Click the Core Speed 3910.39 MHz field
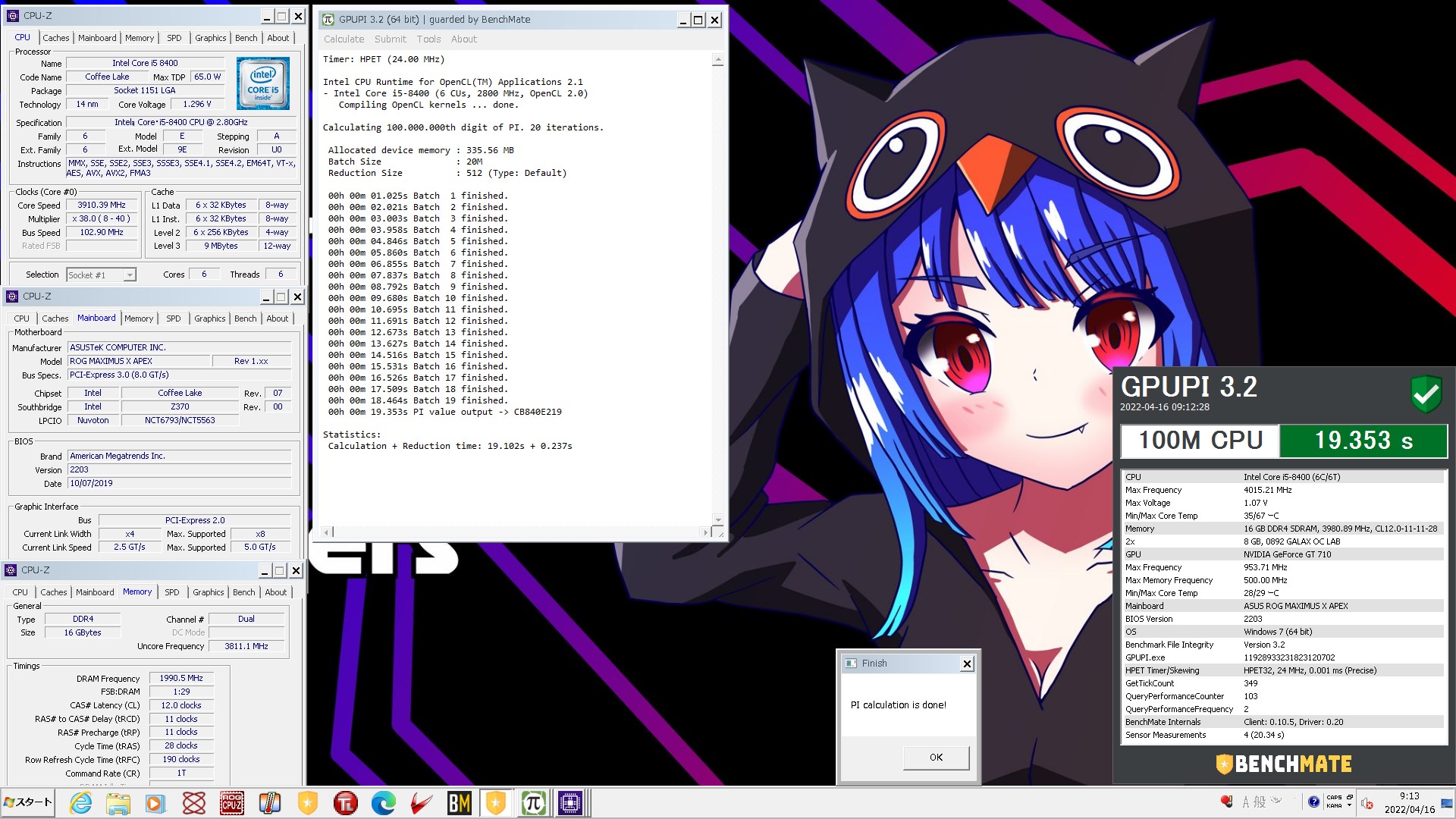The width and height of the screenshot is (1456, 819). (x=102, y=206)
